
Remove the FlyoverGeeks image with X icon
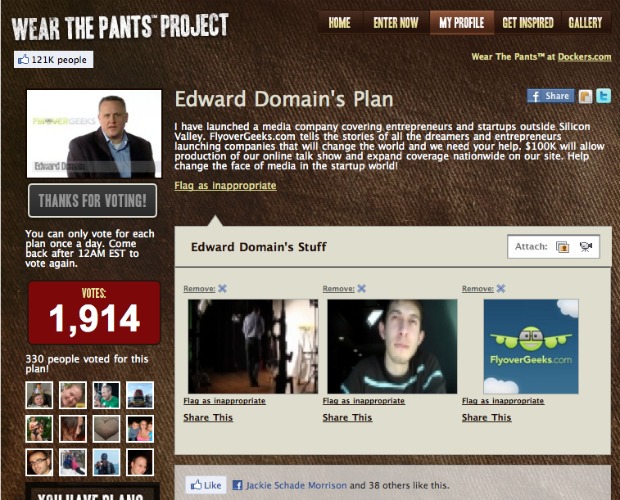(x=501, y=289)
